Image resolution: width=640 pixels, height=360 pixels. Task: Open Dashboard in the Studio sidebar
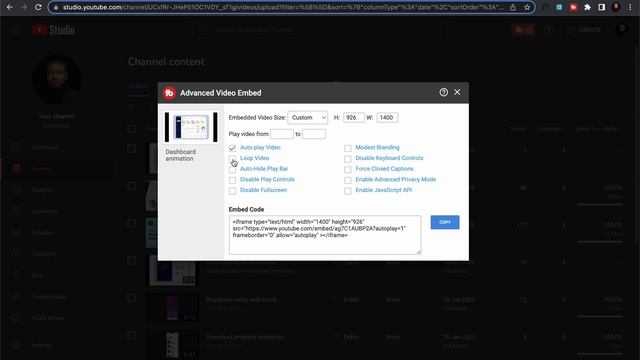pyautogui.click(x=57, y=147)
